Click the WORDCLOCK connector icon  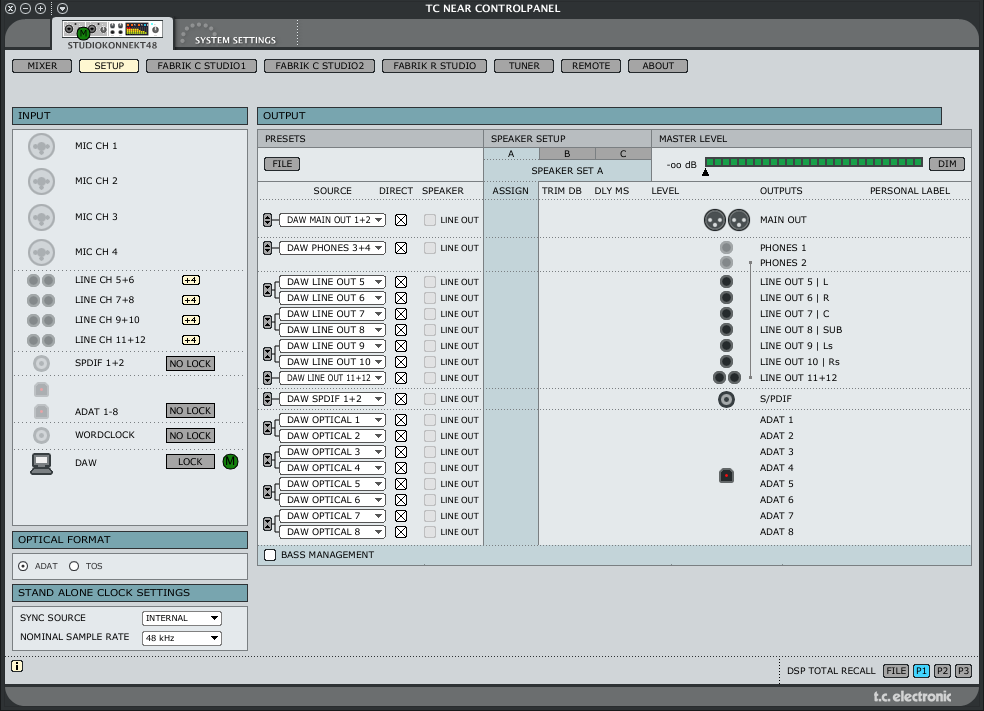pos(41,436)
